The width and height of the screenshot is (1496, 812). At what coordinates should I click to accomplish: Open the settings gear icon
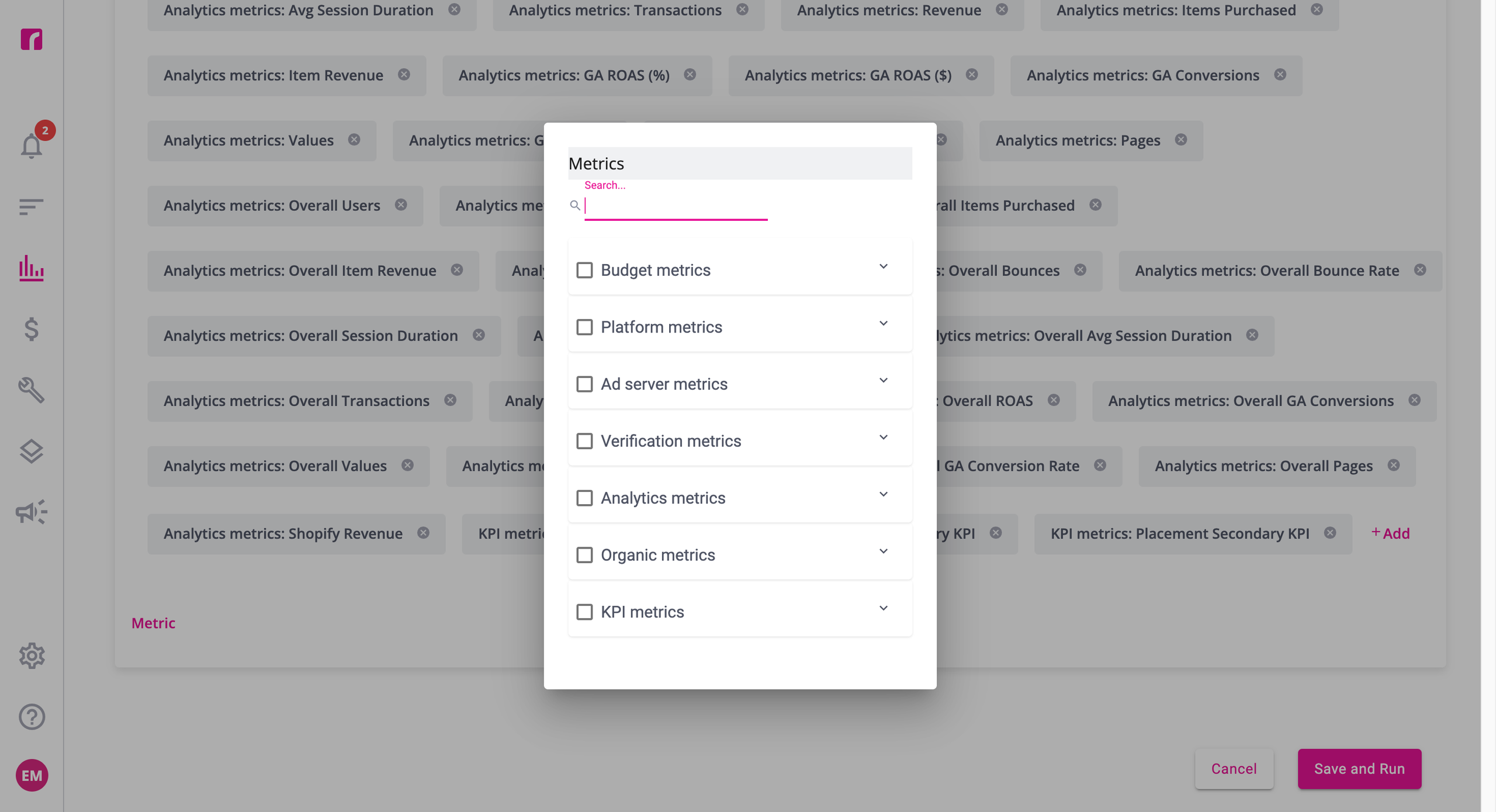[32, 656]
